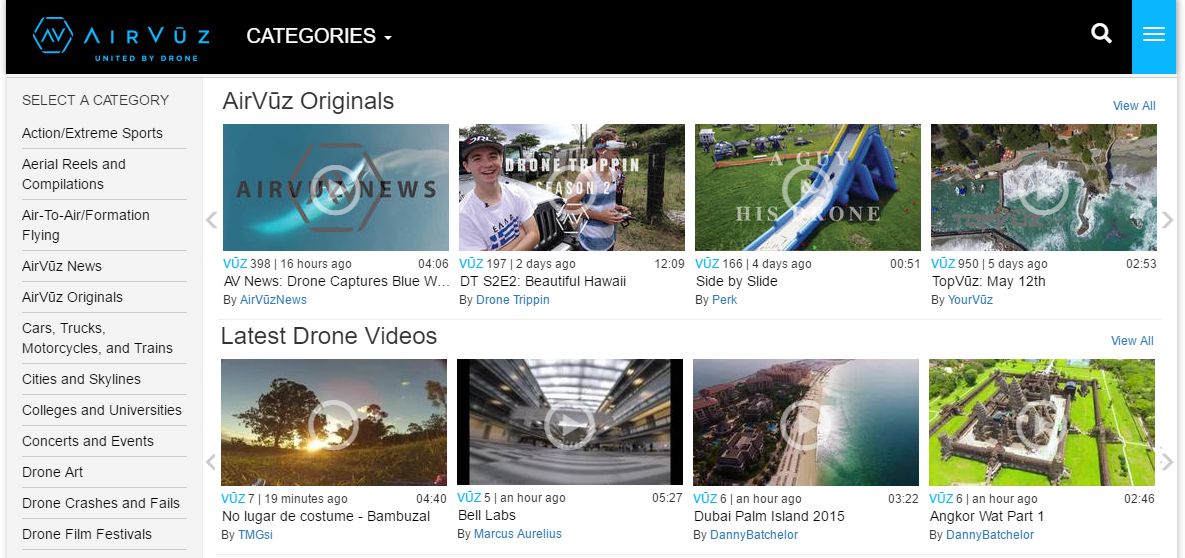Select Drone Art category
The width and height of the screenshot is (1185, 558).
tap(52, 472)
